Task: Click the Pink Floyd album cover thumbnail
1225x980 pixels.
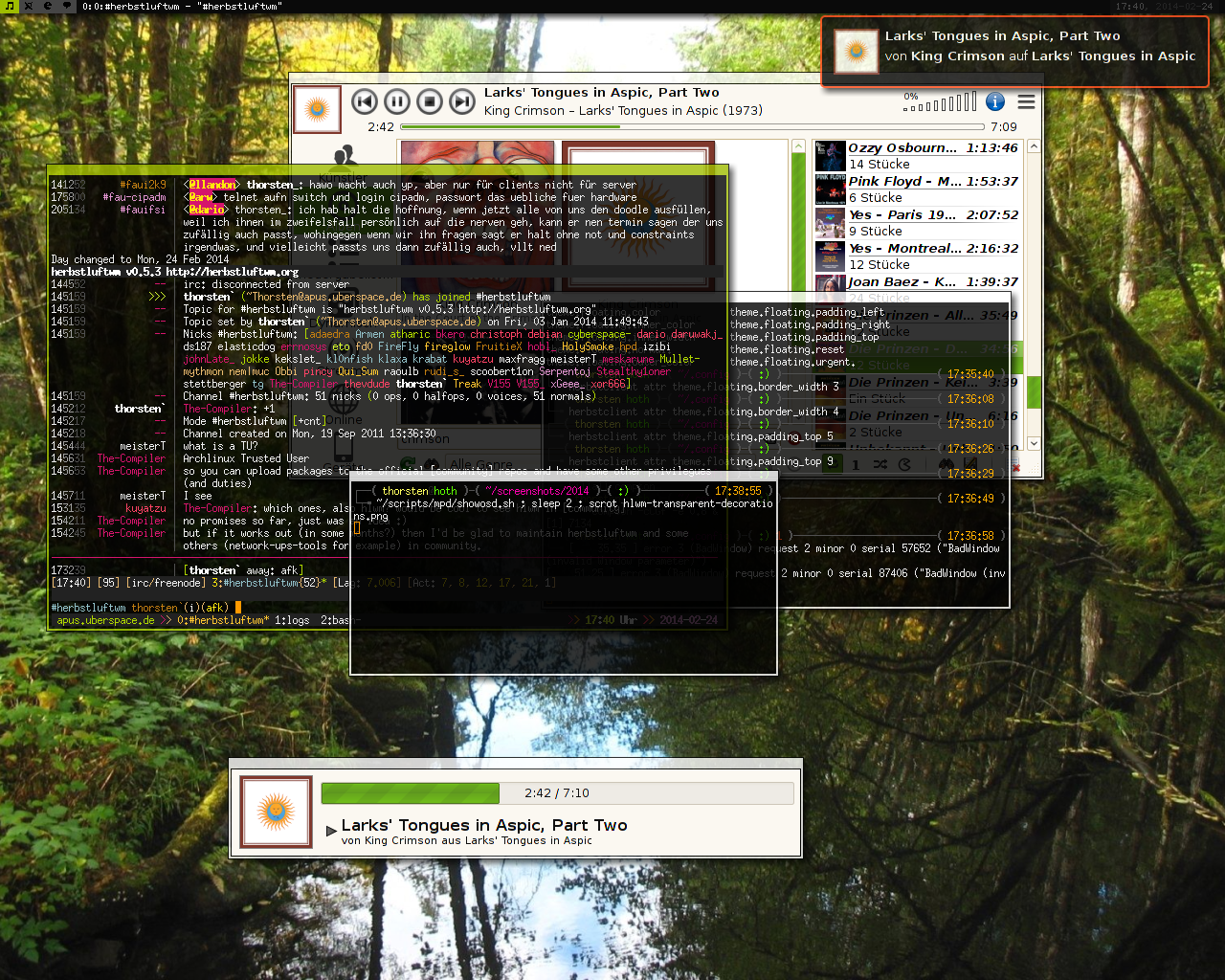Action: pyautogui.click(x=830, y=189)
